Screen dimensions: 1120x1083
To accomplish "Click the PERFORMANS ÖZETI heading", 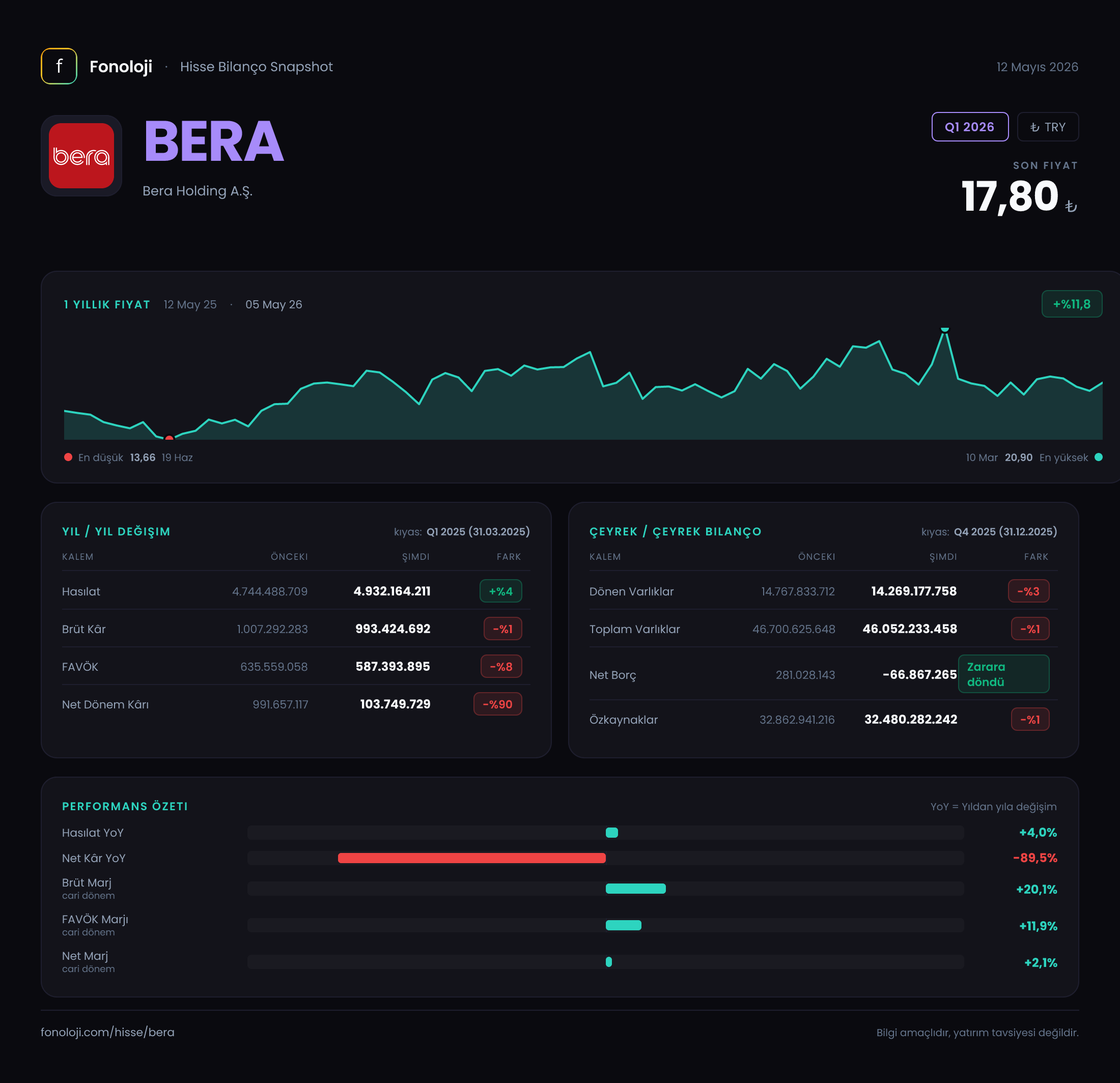I will point(125,806).
